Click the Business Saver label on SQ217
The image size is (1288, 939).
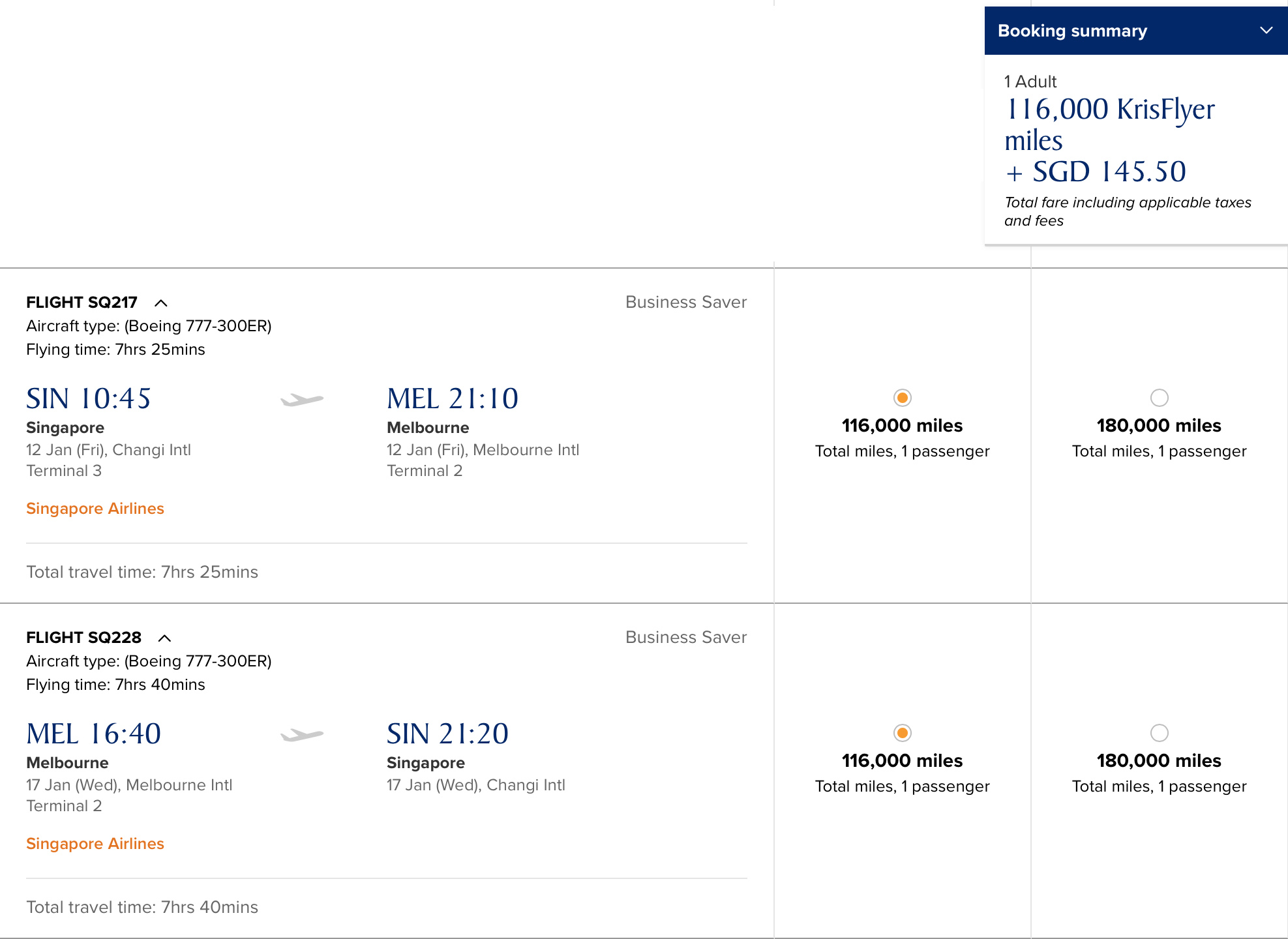(685, 302)
